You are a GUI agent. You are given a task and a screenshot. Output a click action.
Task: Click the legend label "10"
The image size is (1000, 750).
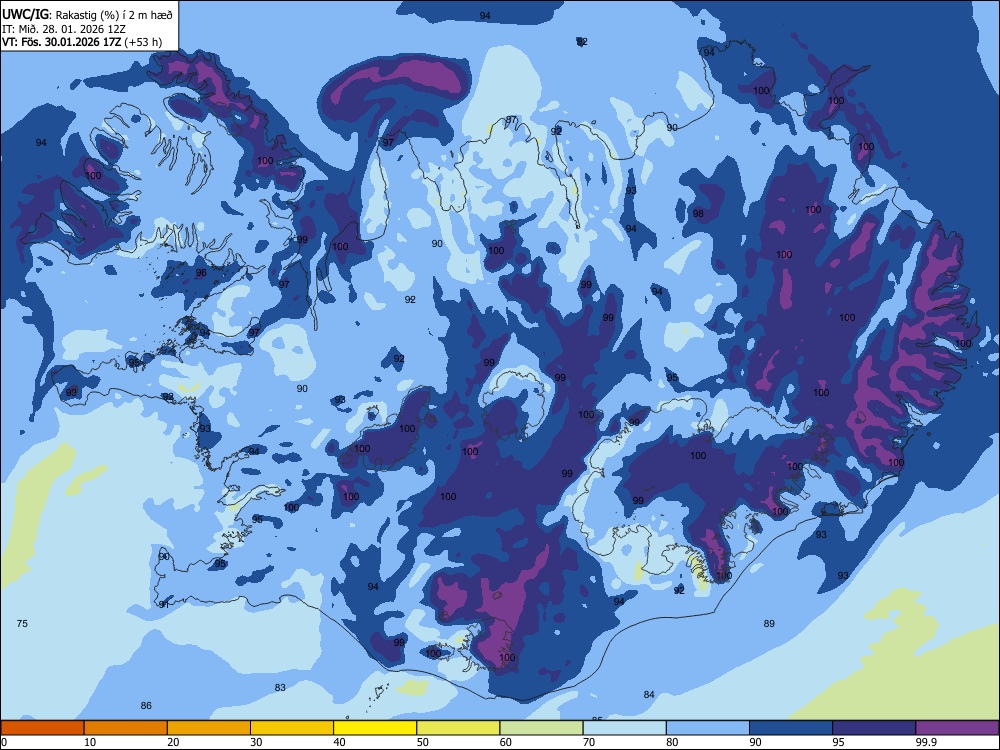90,742
